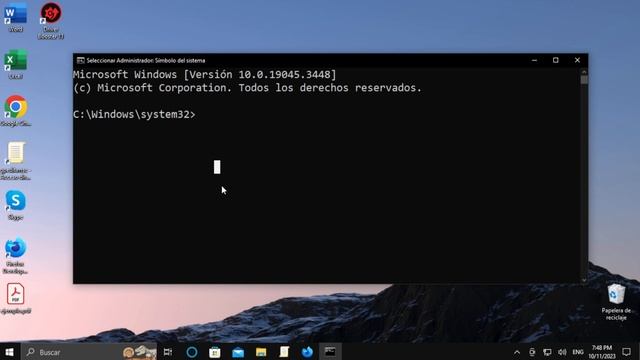The width and height of the screenshot is (640, 360).
Task: Open the Google Chrome desktop icon
Action: [16, 111]
